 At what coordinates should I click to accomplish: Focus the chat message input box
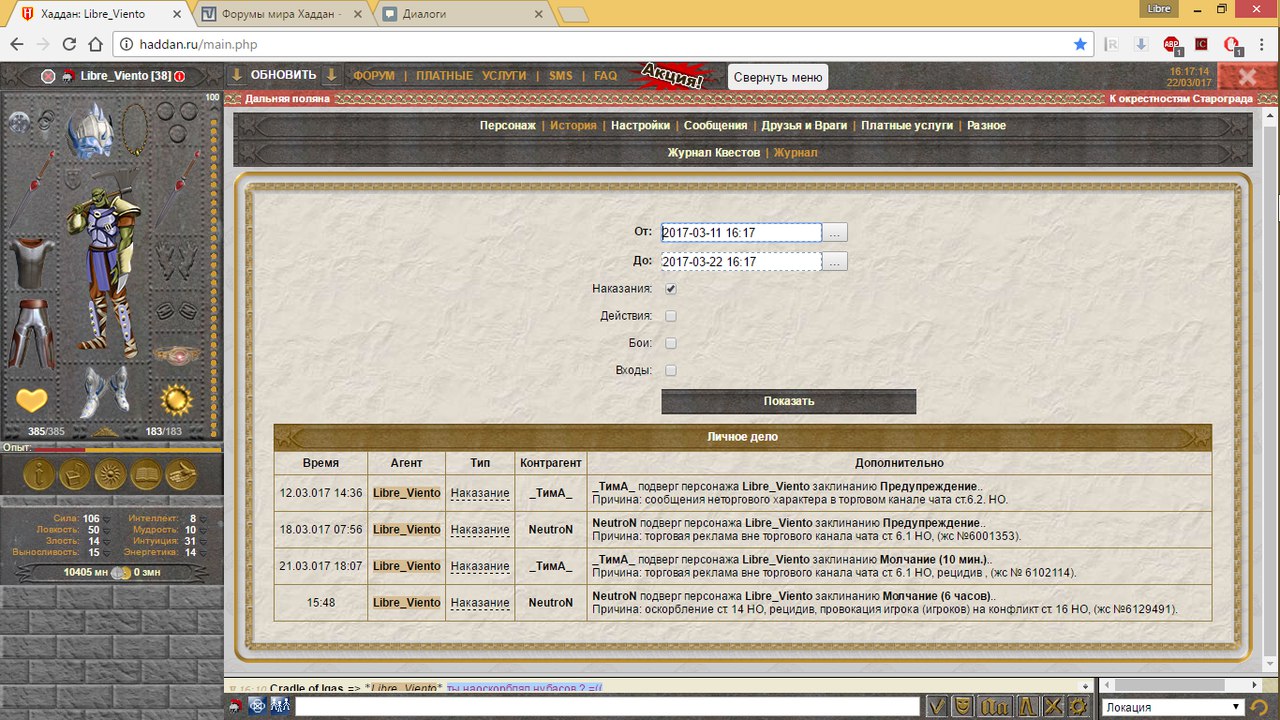607,707
